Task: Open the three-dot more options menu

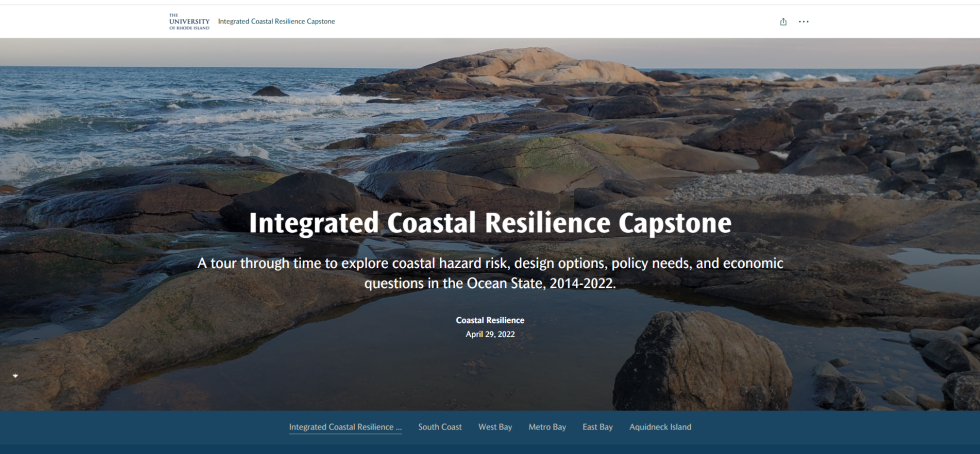Action: 803,21
